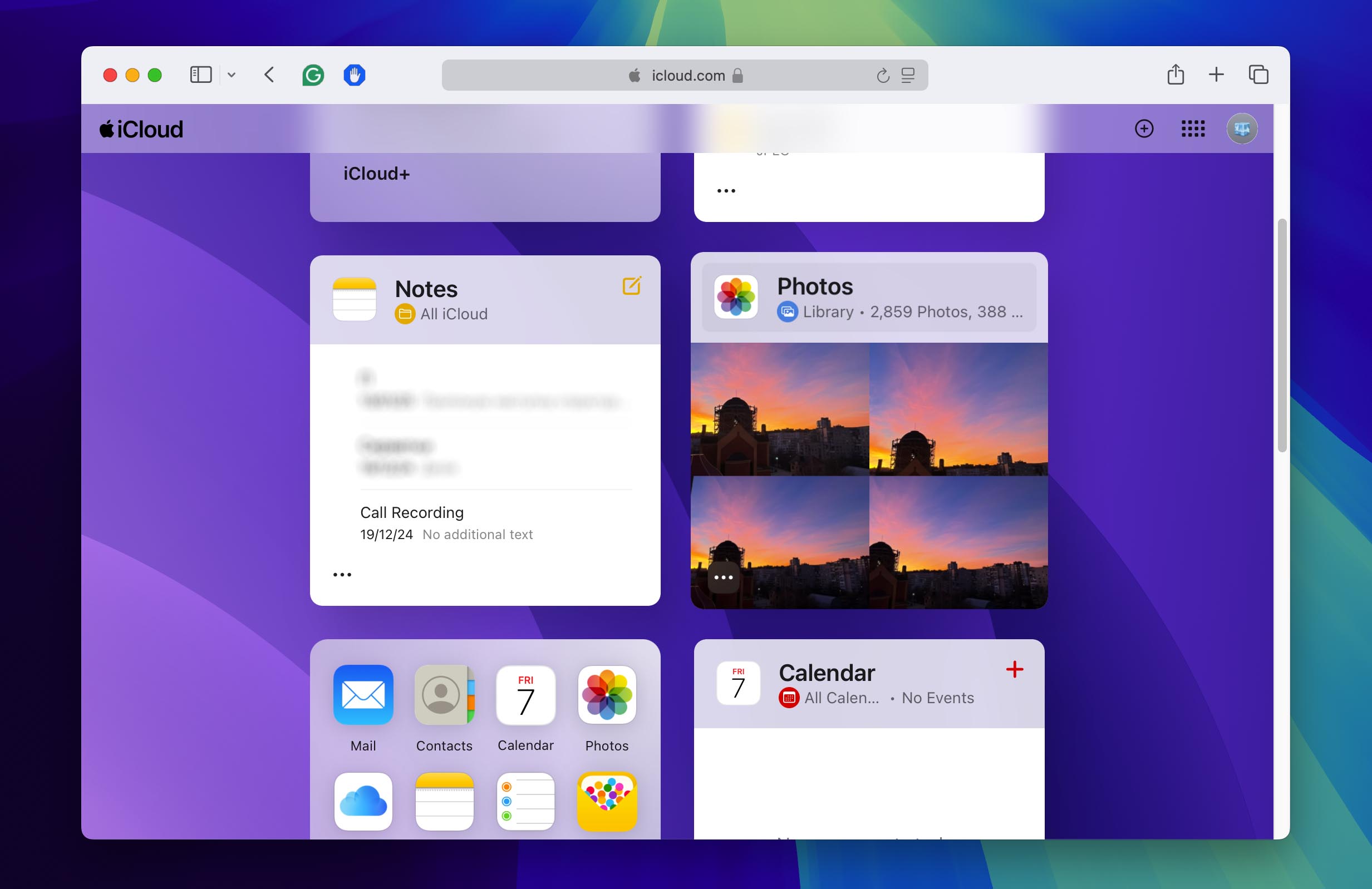Open the Reminders app icon
The width and height of the screenshot is (1372, 889).
(x=525, y=800)
